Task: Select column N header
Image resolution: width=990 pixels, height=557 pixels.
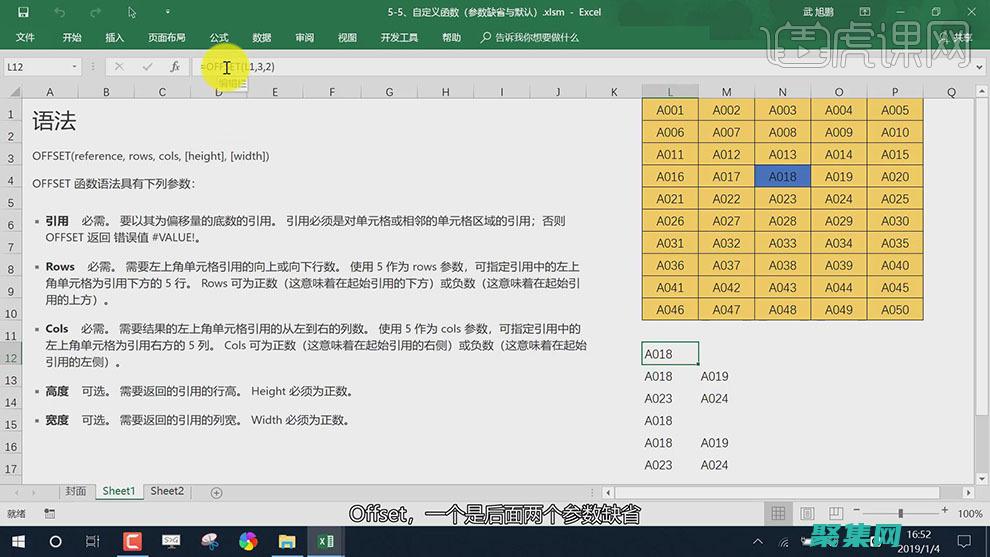Action: [782, 92]
